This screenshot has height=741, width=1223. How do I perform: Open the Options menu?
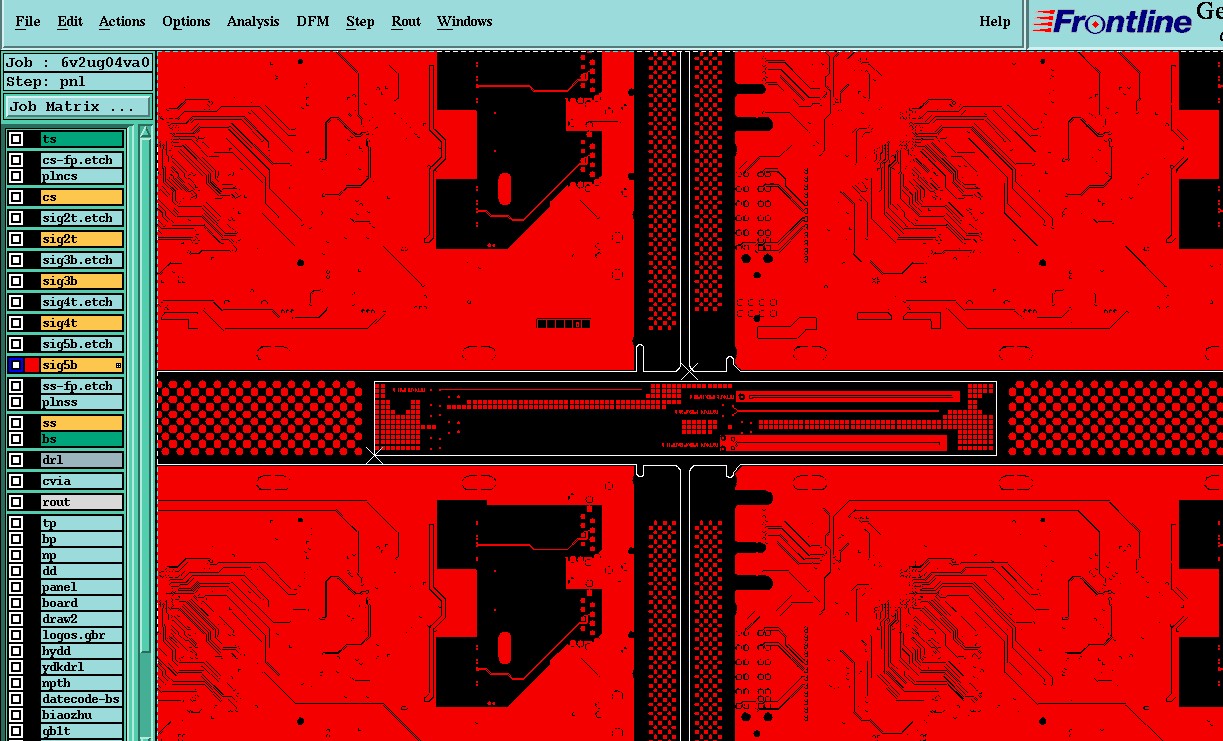pos(186,21)
